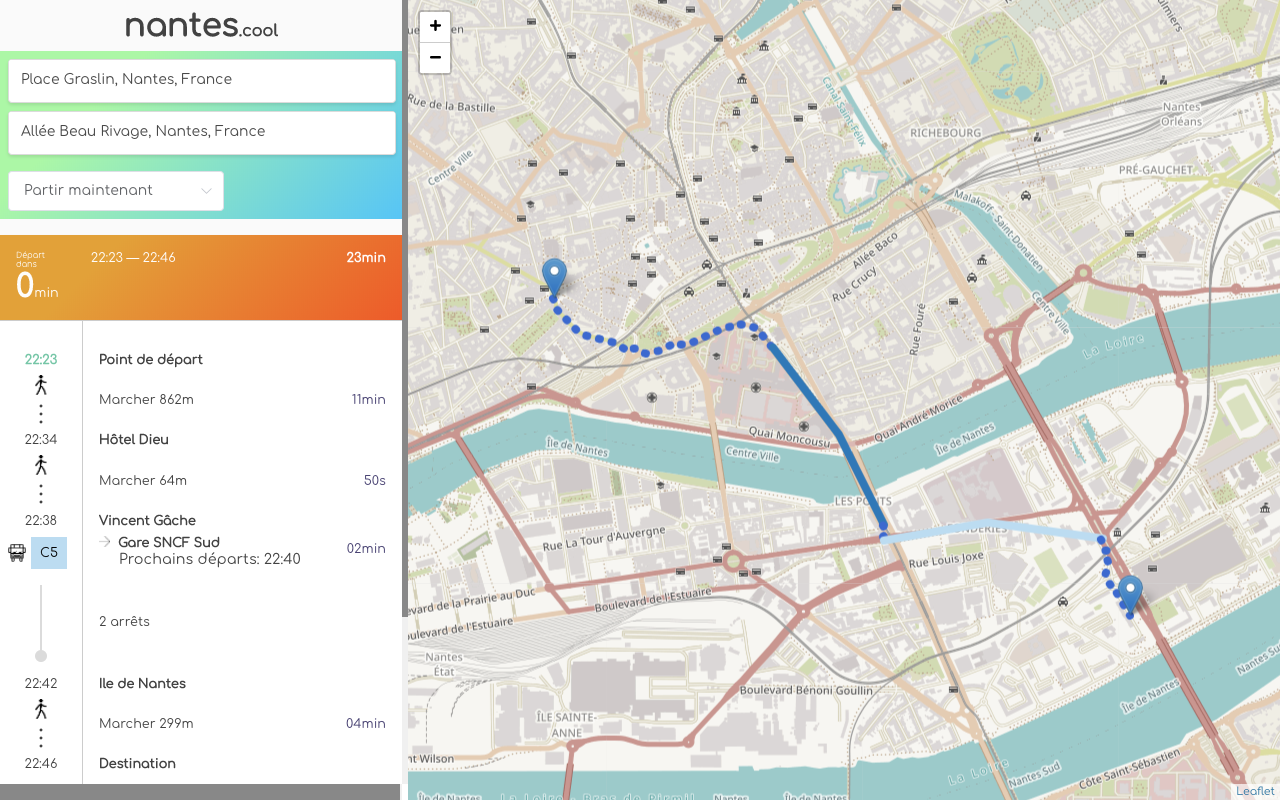Select the start location pin at Place Graslin
Screen dimensions: 1280x800
[x=554, y=277]
